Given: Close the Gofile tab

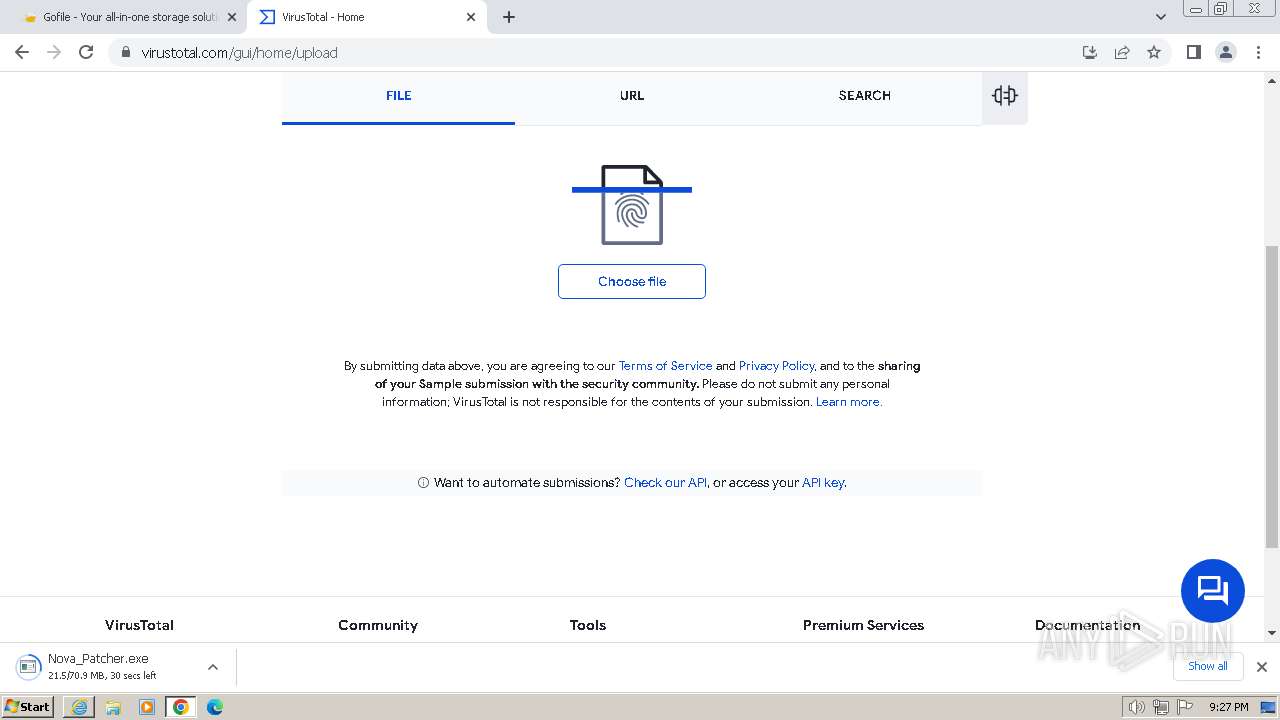Looking at the screenshot, I should [x=232, y=17].
